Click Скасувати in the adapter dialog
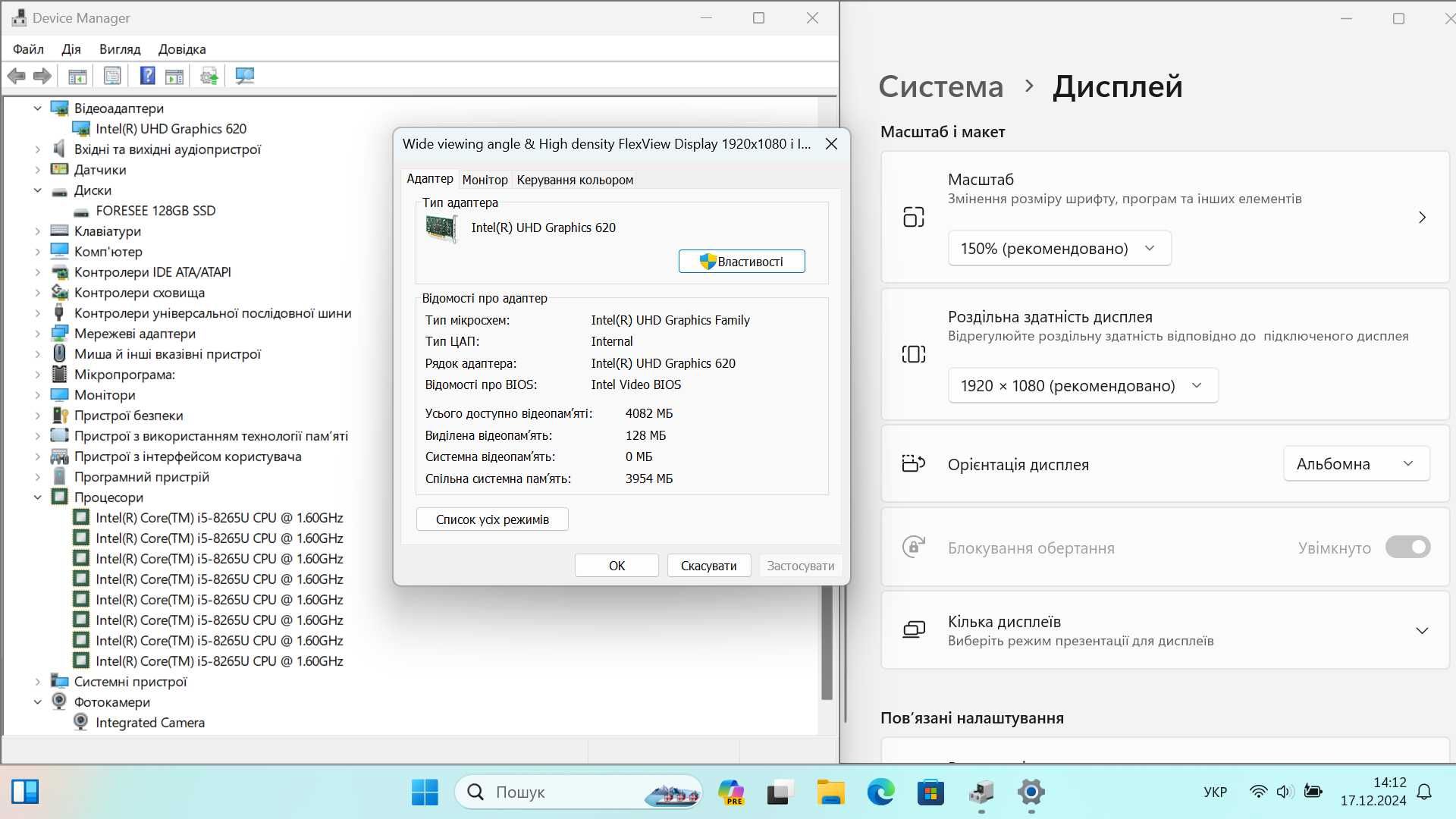This screenshot has height=819, width=1456. tap(708, 566)
